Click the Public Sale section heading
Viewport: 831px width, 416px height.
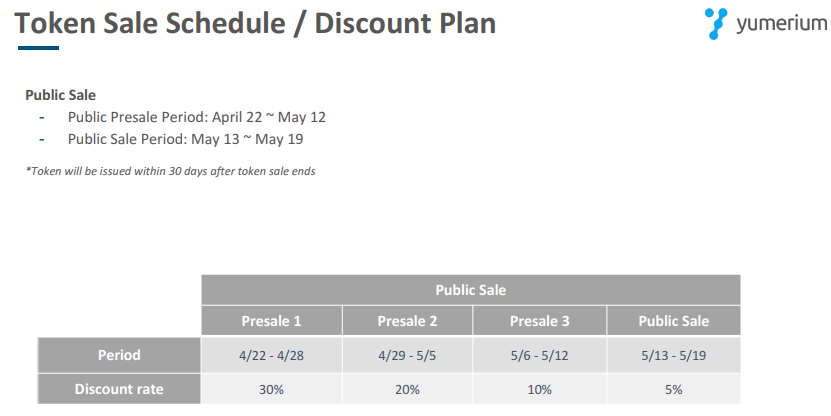[x=60, y=96]
